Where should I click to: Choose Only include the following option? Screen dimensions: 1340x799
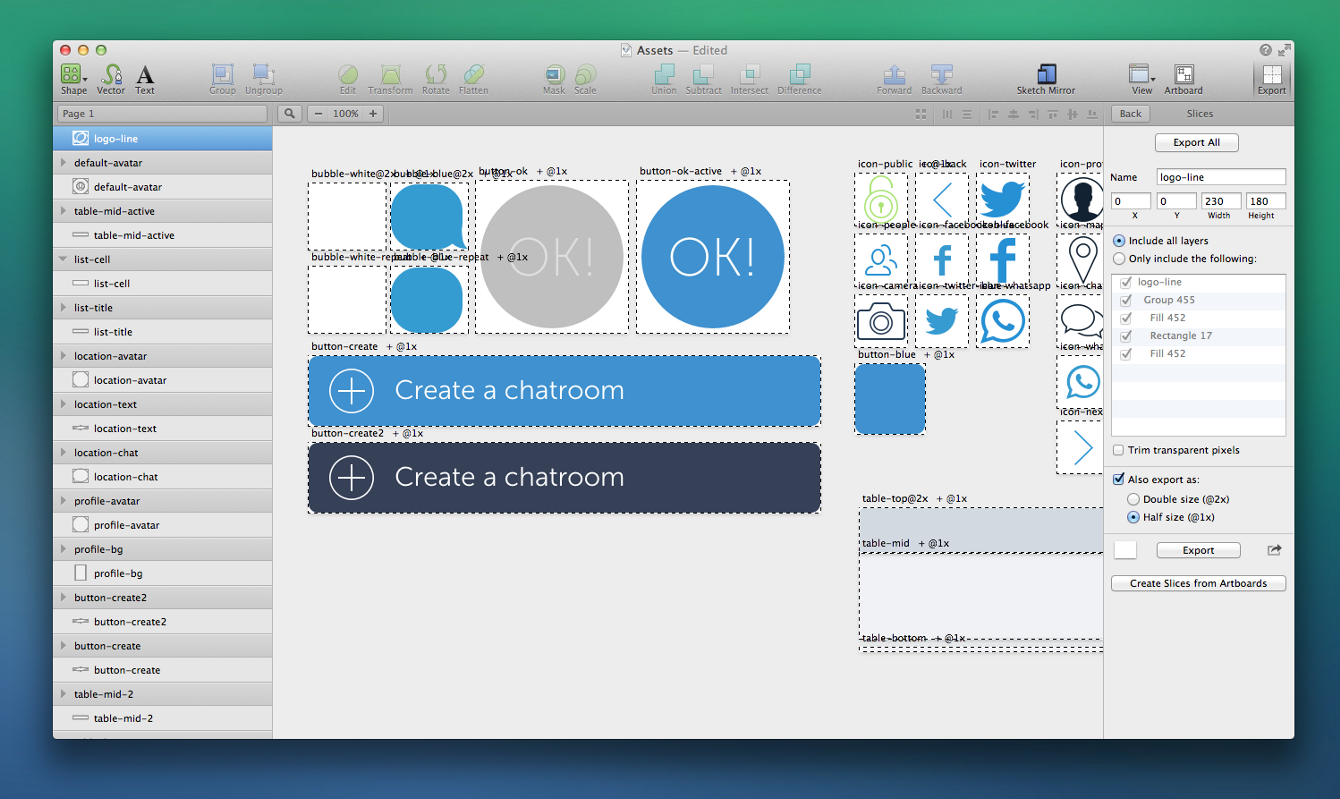[x=1119, y=259]
